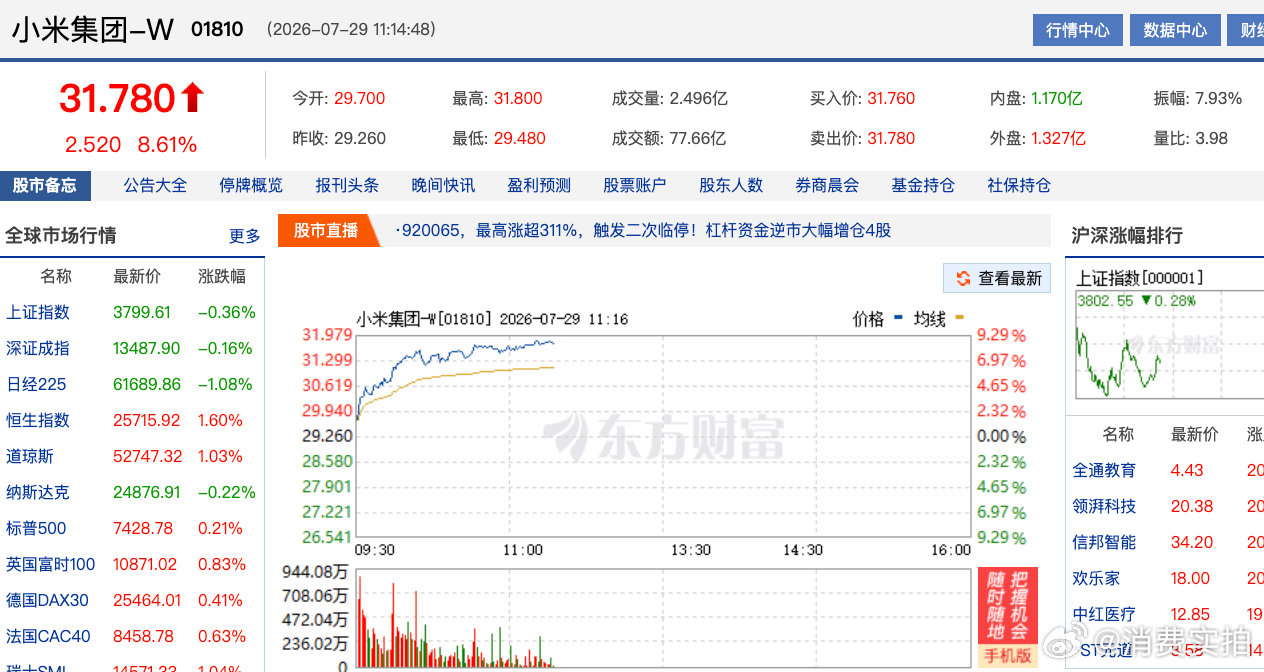Open the 道琼斯 link

tap(30, 456)
